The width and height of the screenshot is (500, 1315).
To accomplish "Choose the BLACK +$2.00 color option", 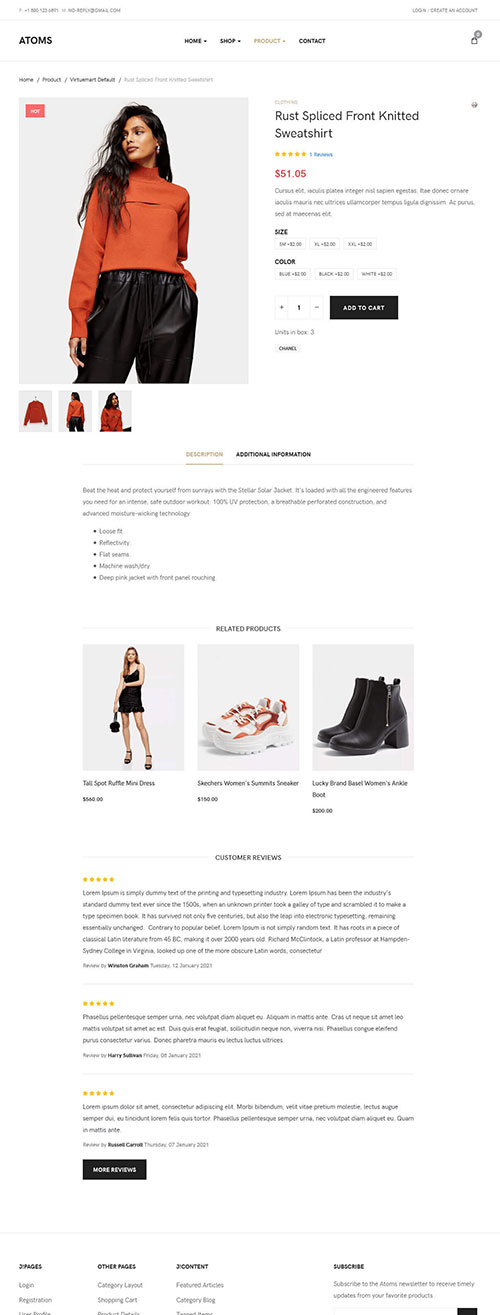I will coord(334,274).
